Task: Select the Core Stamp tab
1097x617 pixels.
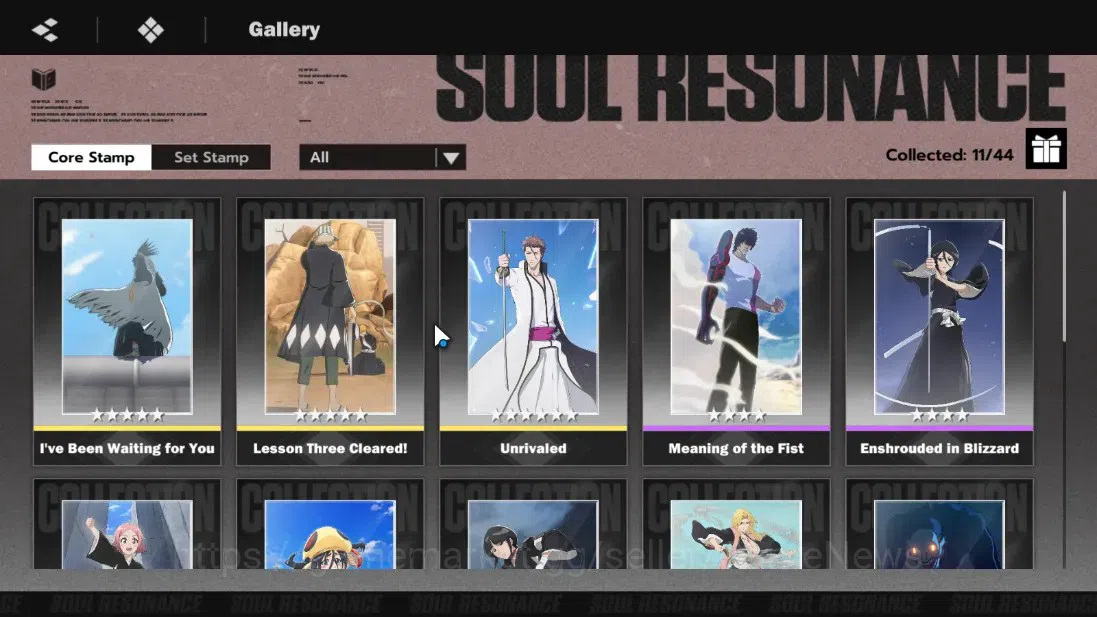Action: point(91,157)
